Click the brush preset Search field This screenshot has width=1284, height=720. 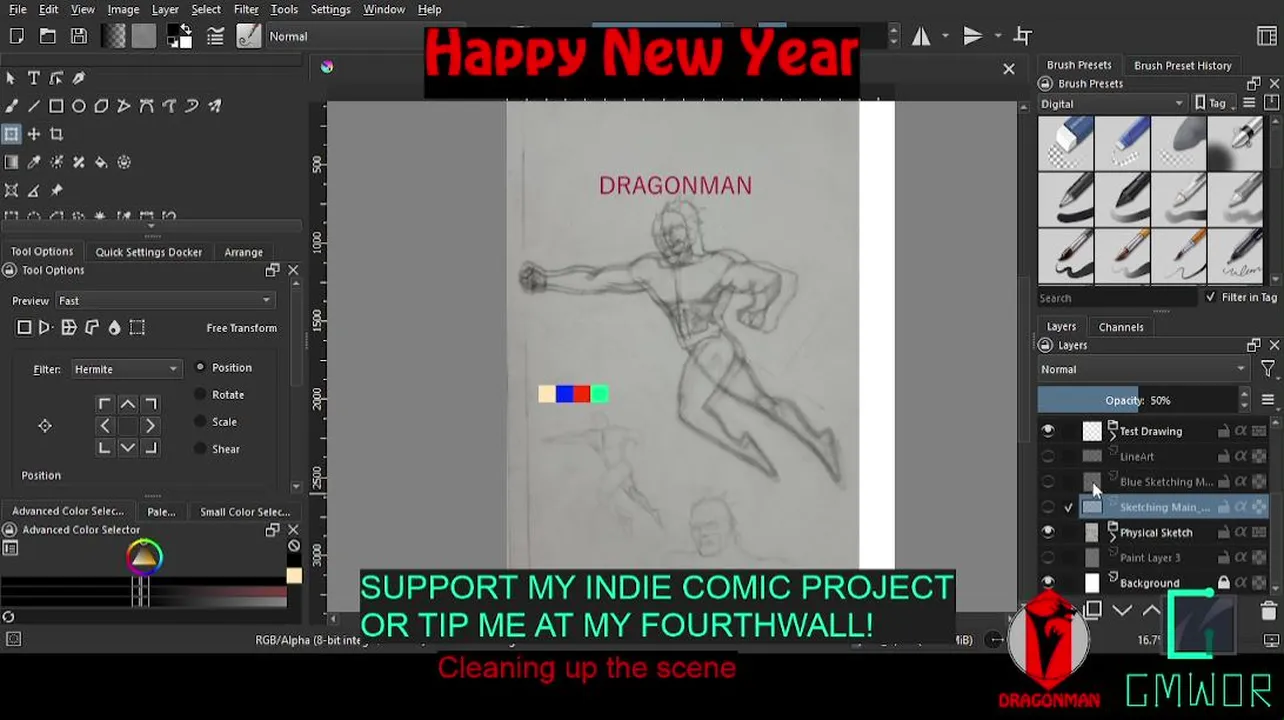1116,298
